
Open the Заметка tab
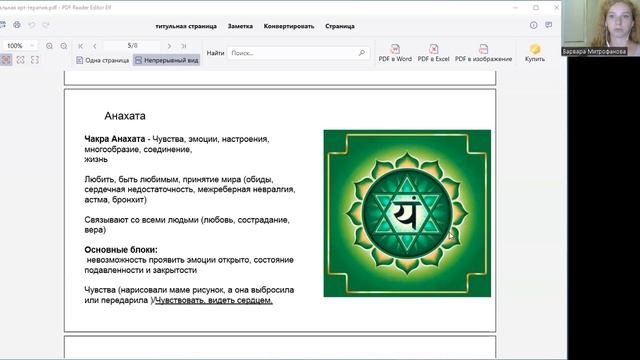pyautogui.click(x=240, y=26)
